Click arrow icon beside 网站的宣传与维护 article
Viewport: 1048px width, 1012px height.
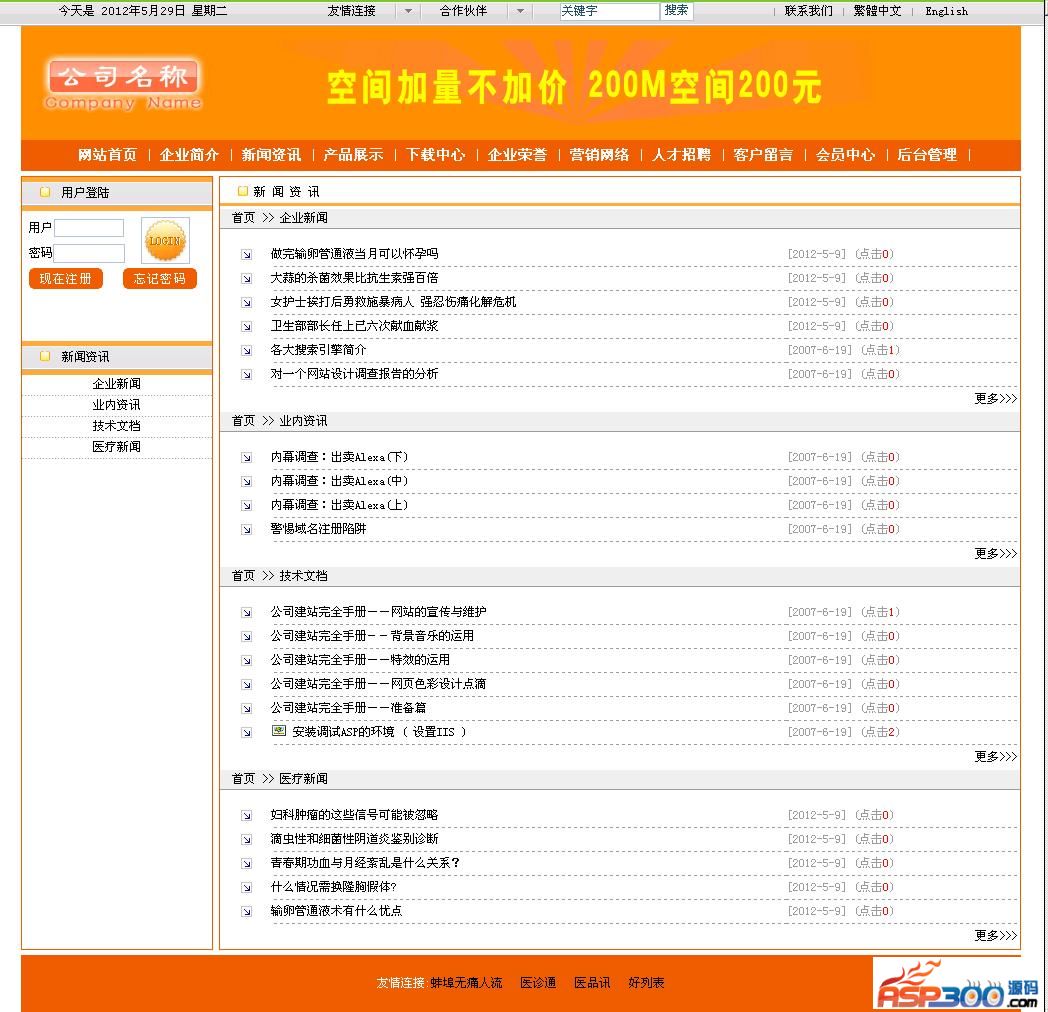[x=247, y=613]
